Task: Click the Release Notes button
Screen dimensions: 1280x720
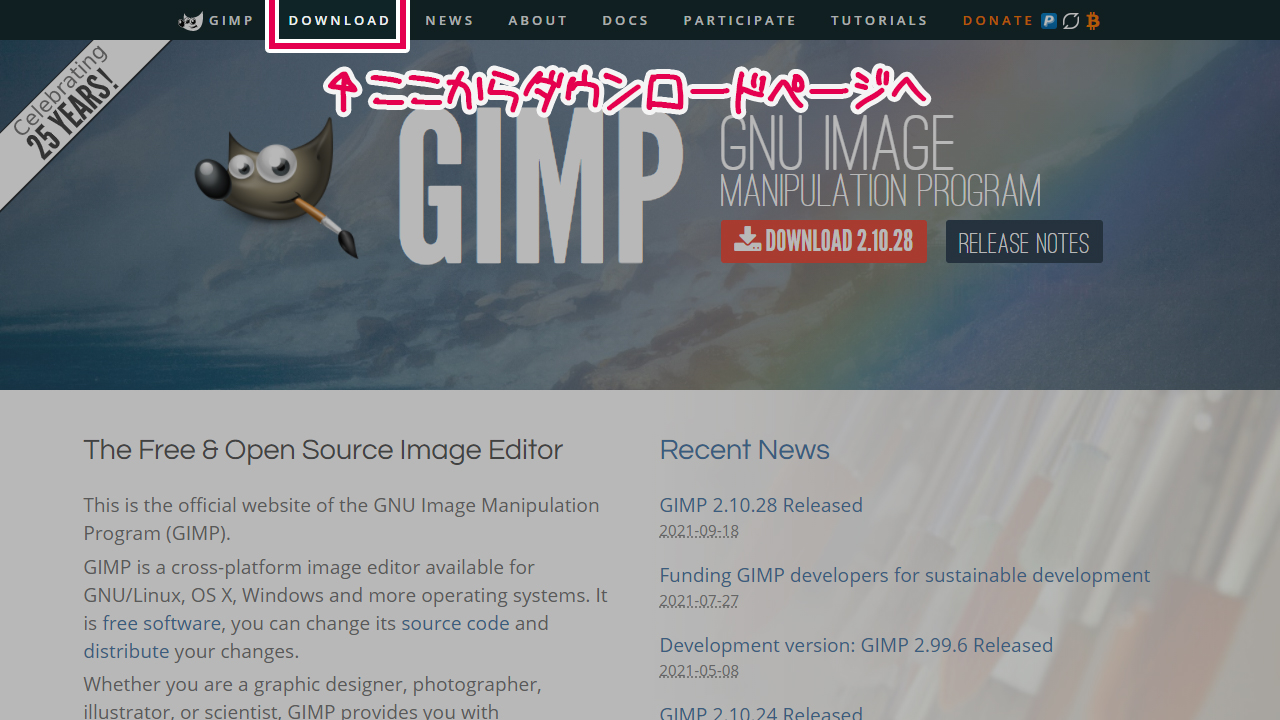Action: (1024, 242)
